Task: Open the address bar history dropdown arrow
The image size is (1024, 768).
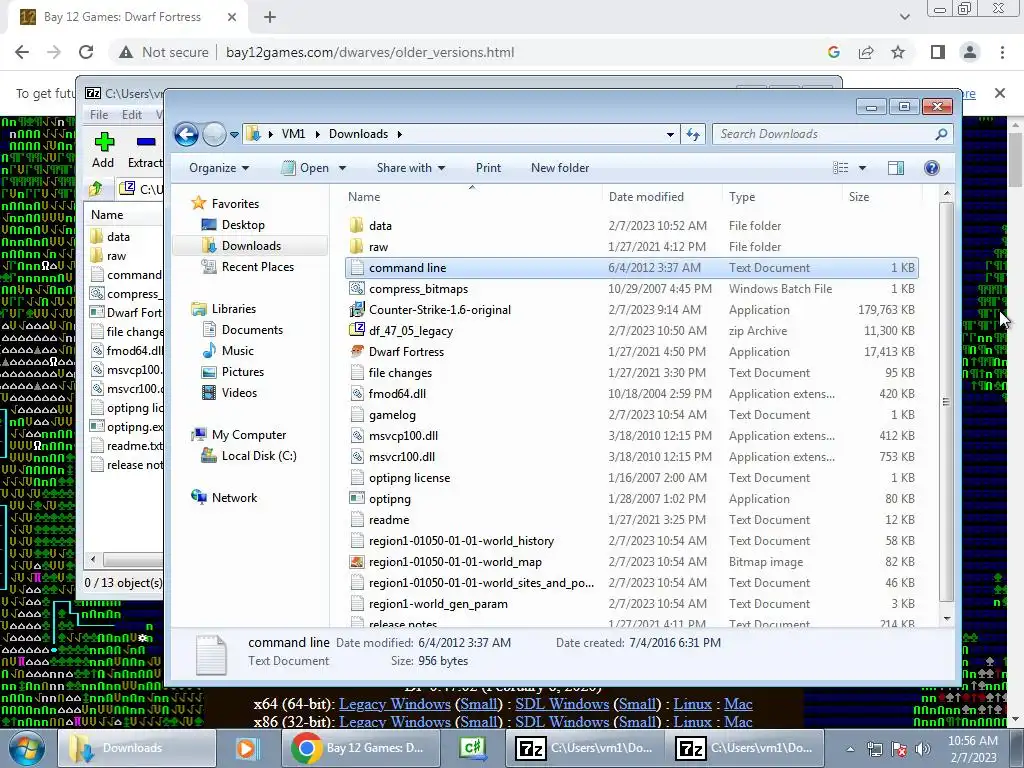Action: pyautogui.click(x=670, y=135)
